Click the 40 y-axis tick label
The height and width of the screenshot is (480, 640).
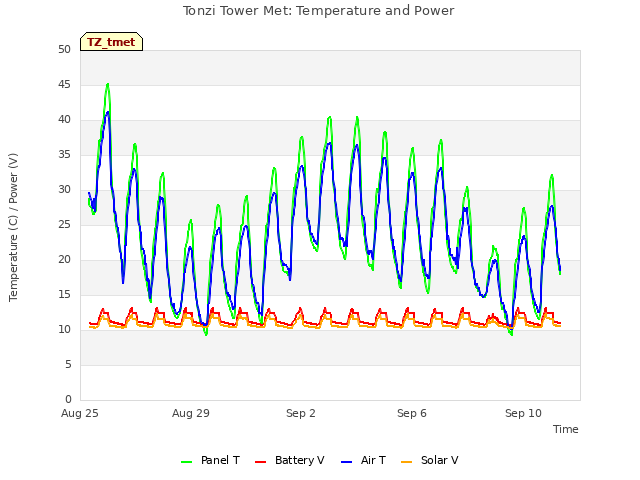[x=64, y=120]
